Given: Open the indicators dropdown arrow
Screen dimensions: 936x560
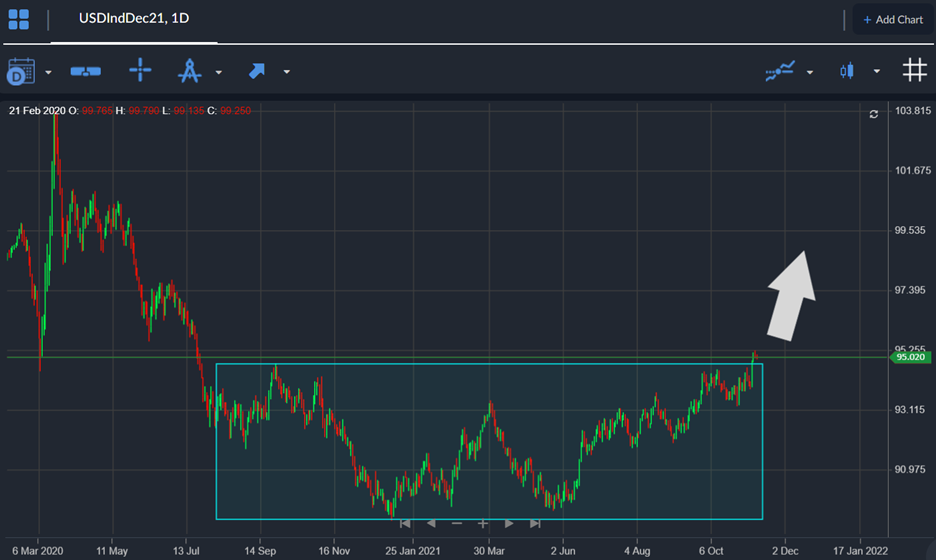Looking at the screenshot, I should click(x=810, y=72).
